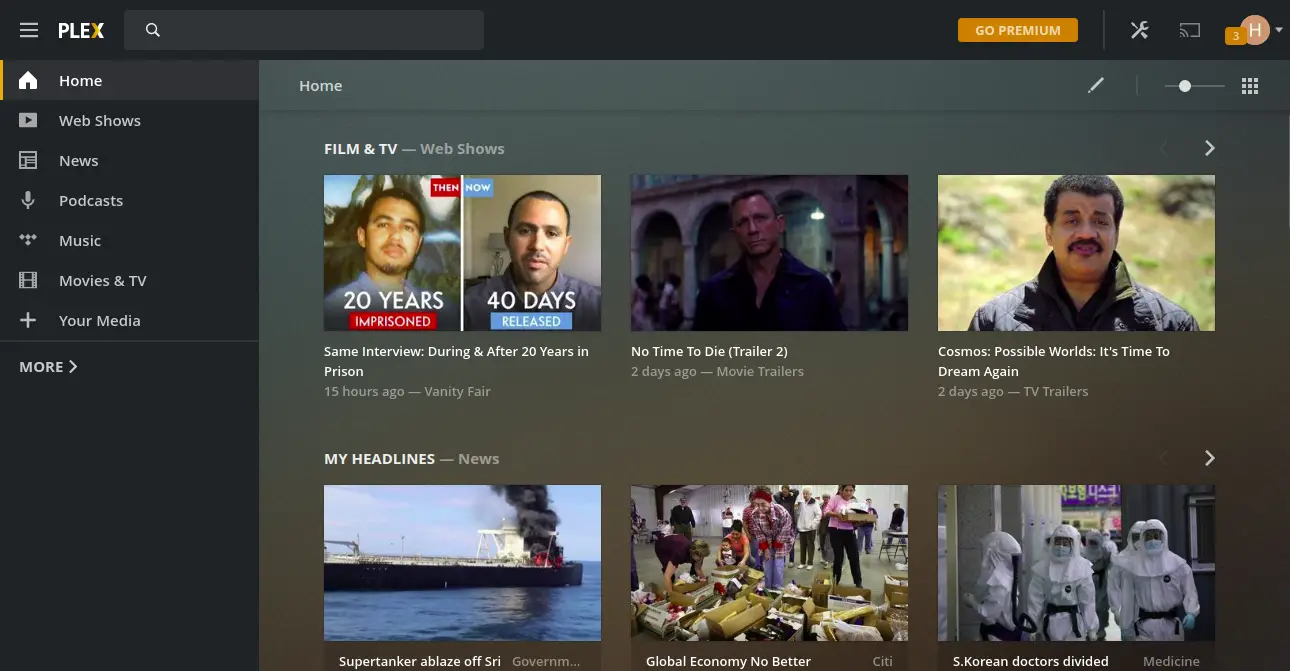Click the Medicine tag on news card
The height and width of the screenshot is (671, 1290).
1171,661
